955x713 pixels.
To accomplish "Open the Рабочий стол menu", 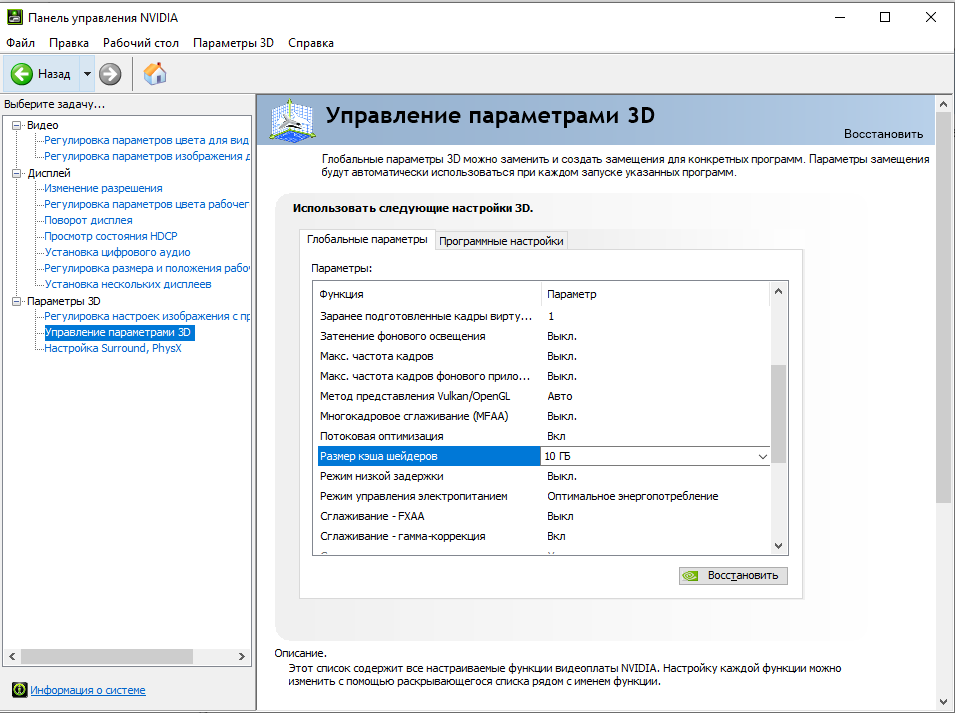I will pos(141,43).
